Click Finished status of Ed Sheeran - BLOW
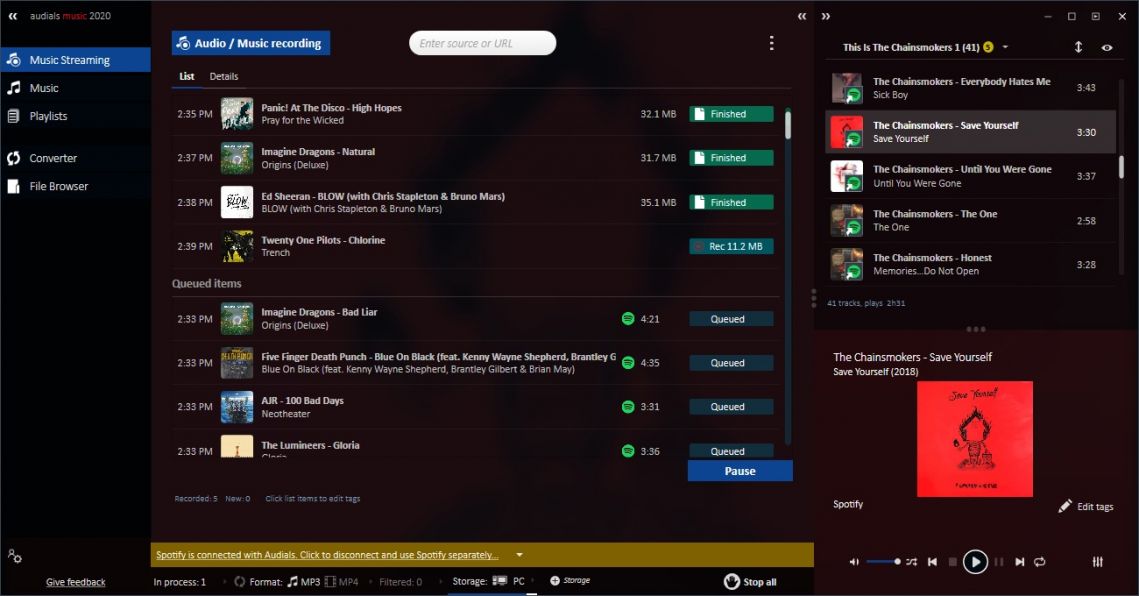Viewport: 1139px width, 596px height. (731, 203)
